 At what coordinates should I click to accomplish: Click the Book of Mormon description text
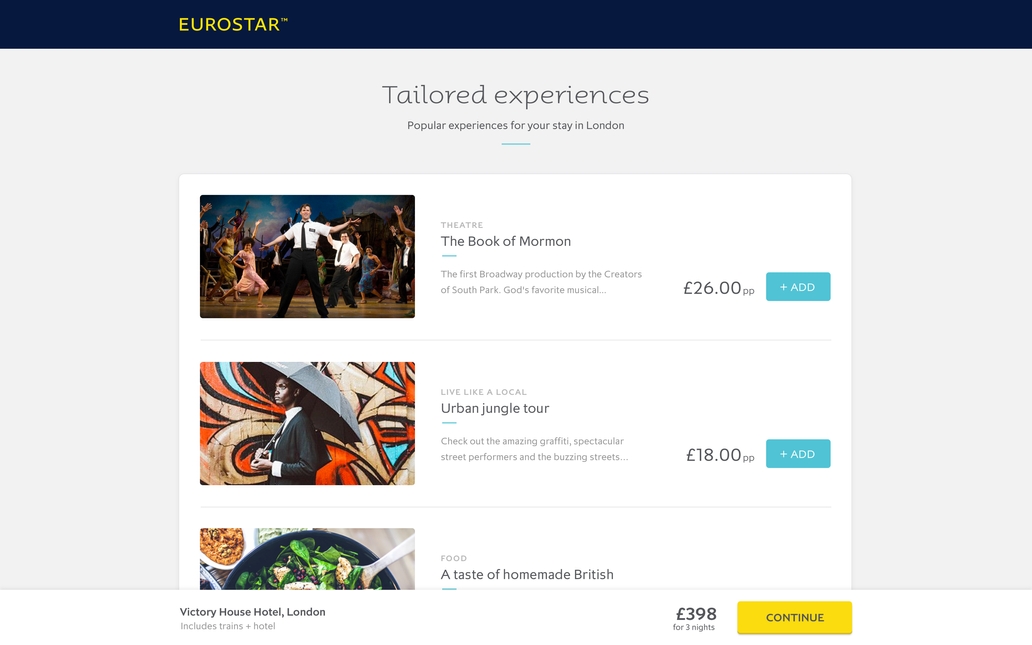tap(541, 282)
